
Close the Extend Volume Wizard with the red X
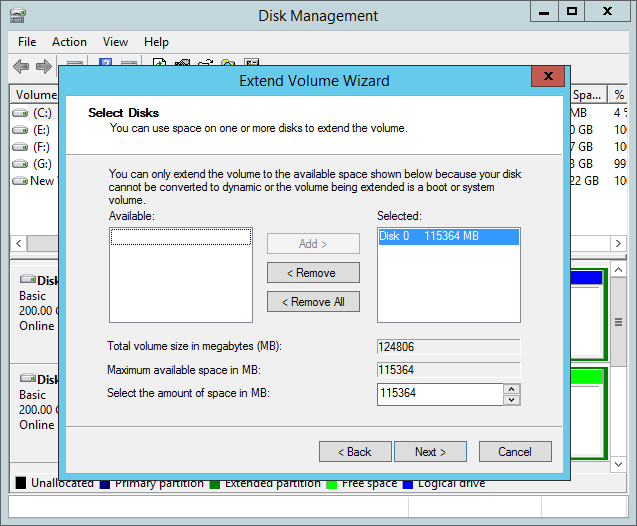[548, 76]
